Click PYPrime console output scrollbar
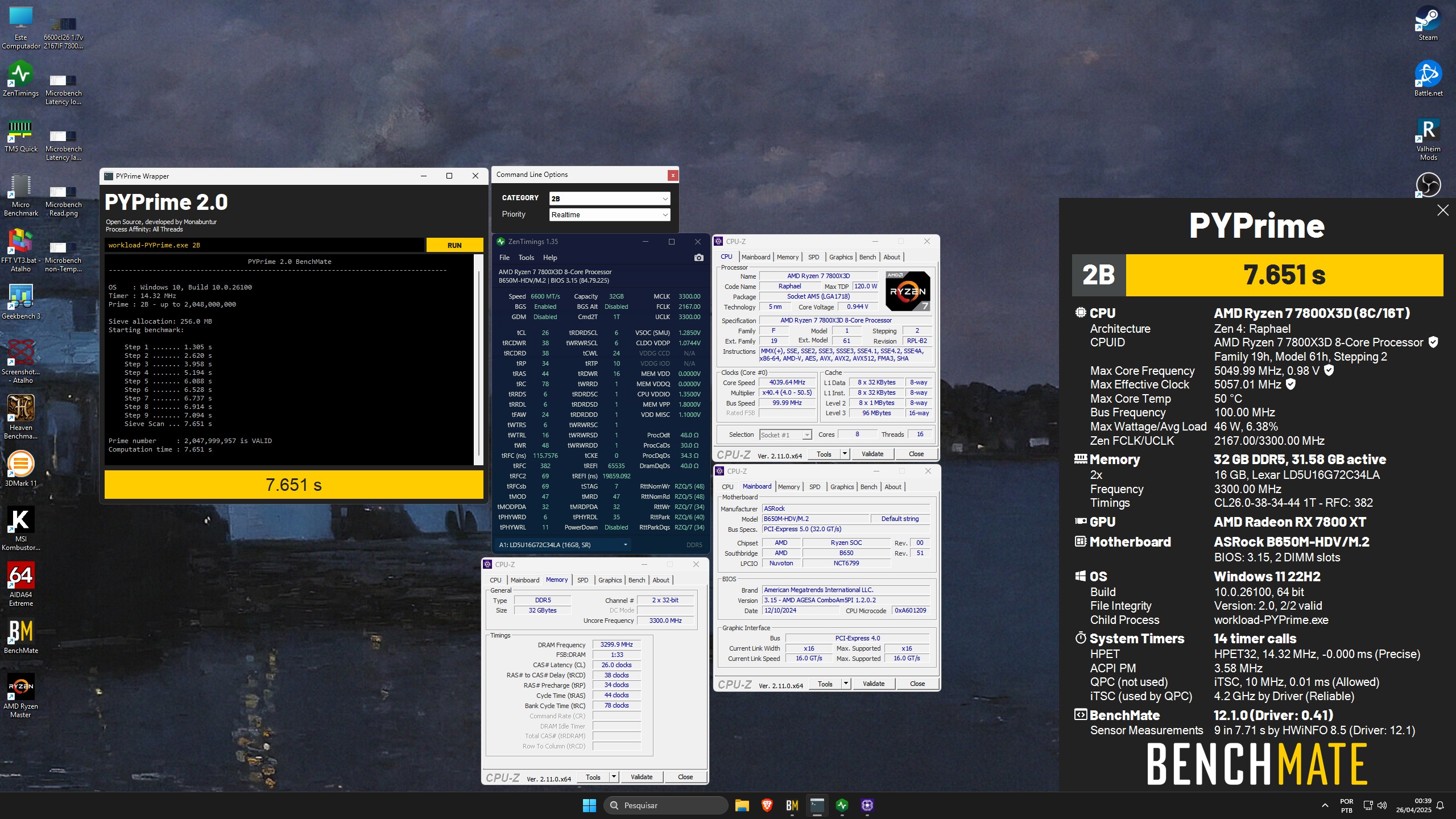The width and height of the screenshot is (1456, 819). click(x=479, y=359)
